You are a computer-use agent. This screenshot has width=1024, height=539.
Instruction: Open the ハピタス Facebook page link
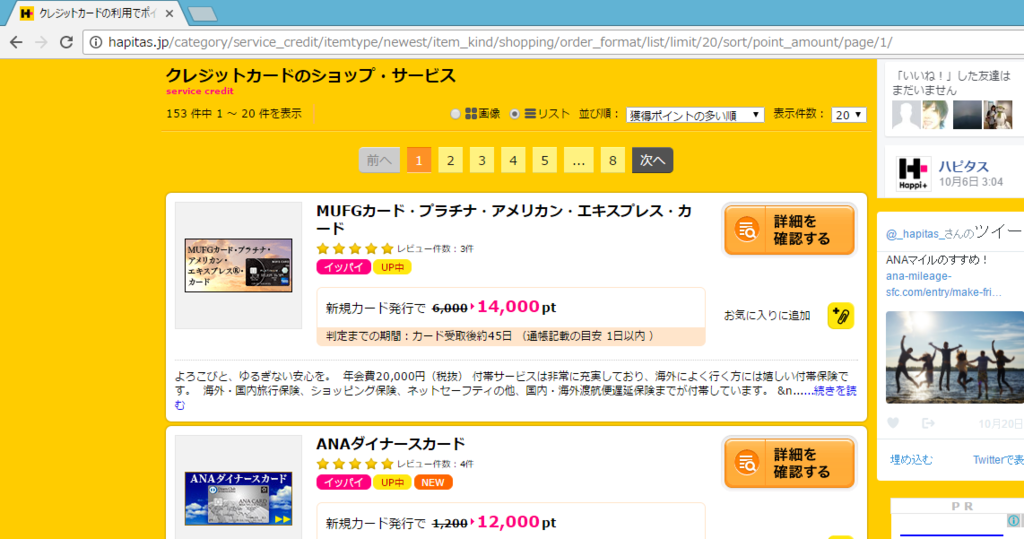(964, 167)
